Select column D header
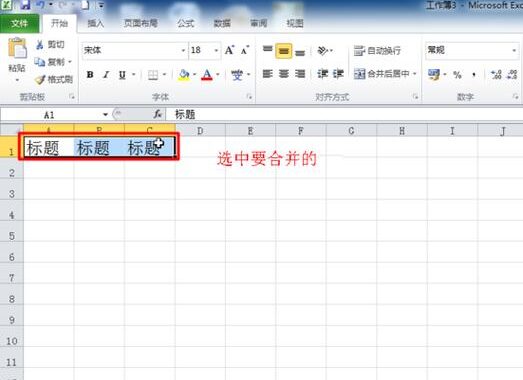 [200, 130]
